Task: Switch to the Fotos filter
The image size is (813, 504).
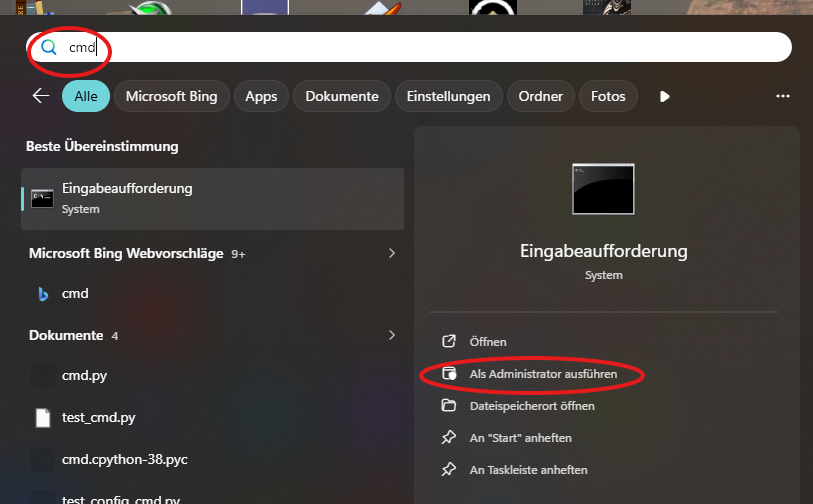Action: pyautogui.click(x=608, y=96)
